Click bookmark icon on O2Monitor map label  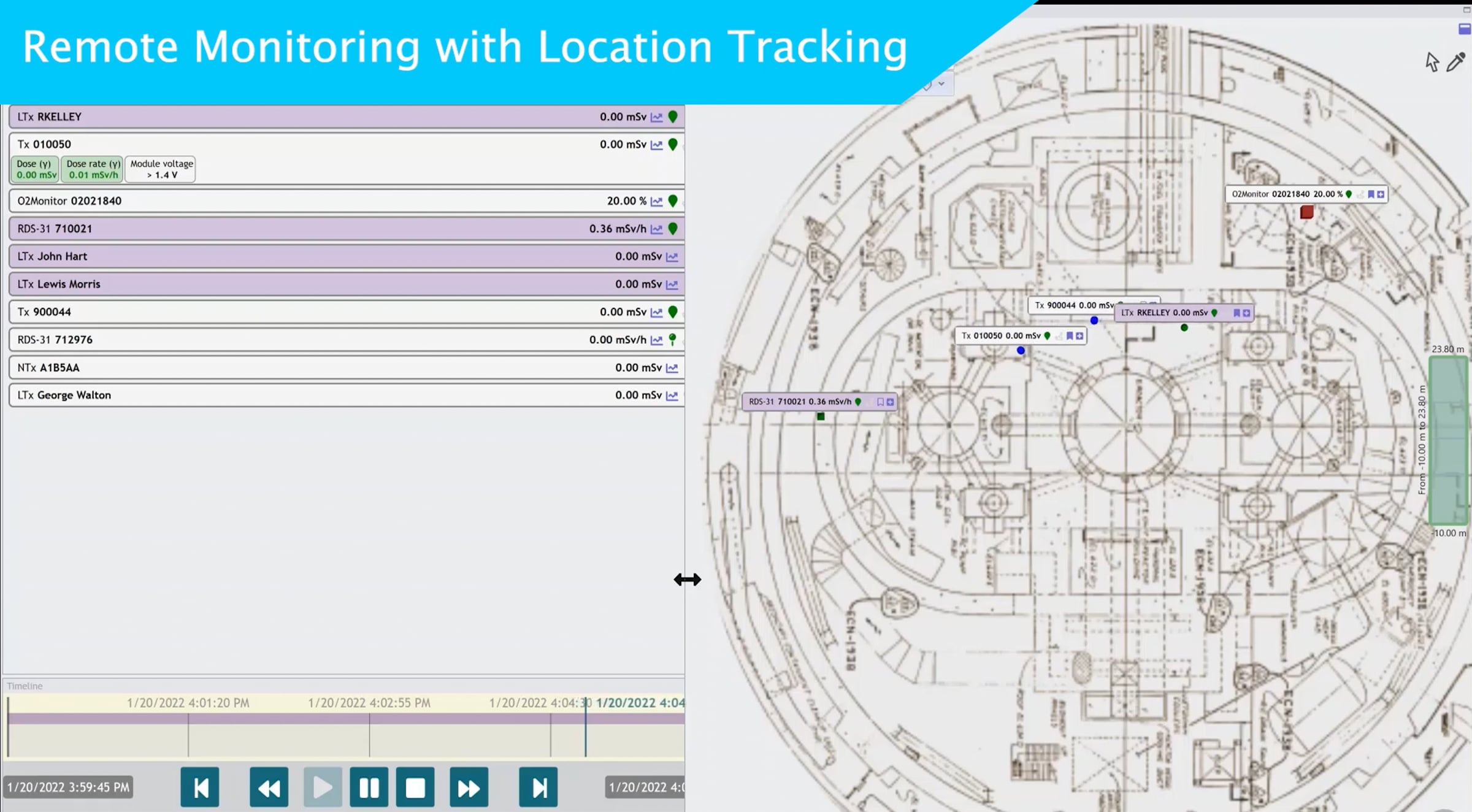click(x=1371, y=194)
